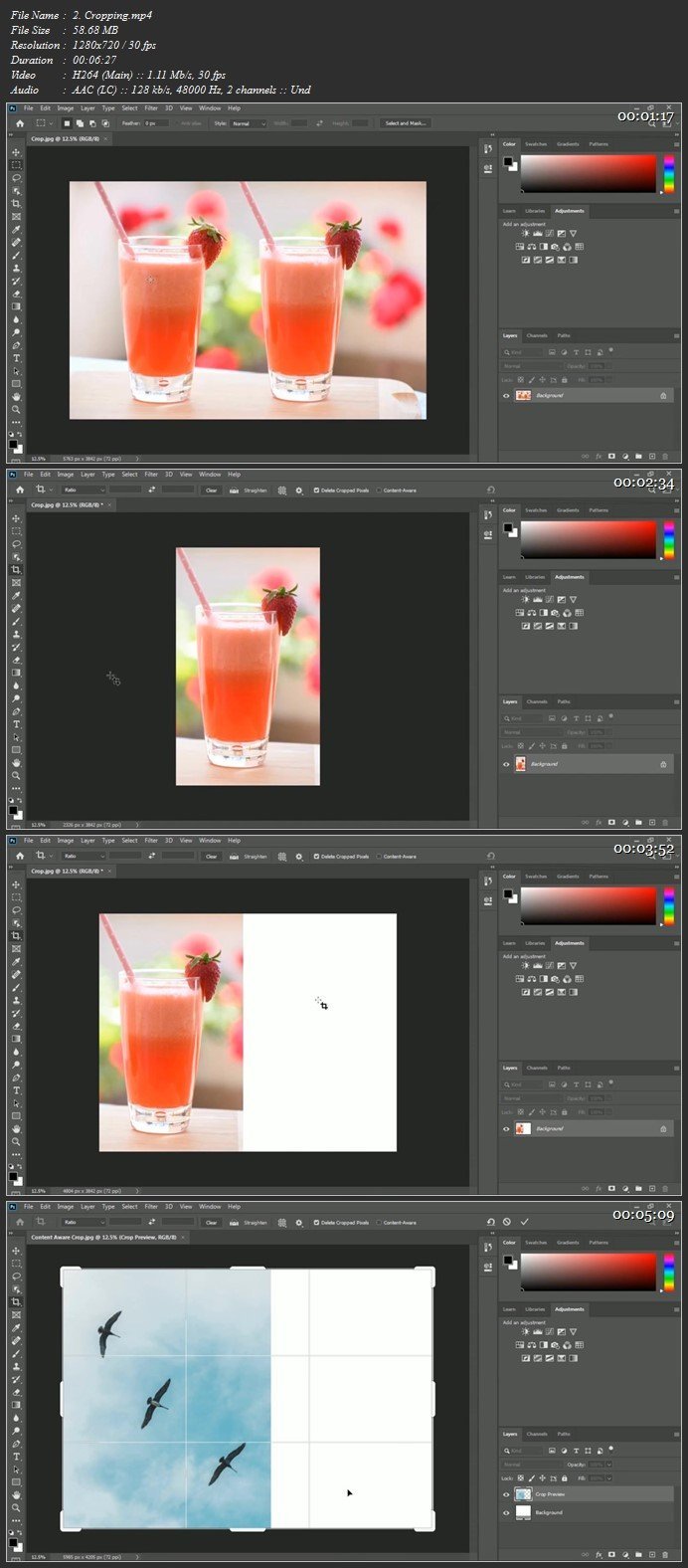Click the Clear button in the 00:05:09 frame

211,1223
